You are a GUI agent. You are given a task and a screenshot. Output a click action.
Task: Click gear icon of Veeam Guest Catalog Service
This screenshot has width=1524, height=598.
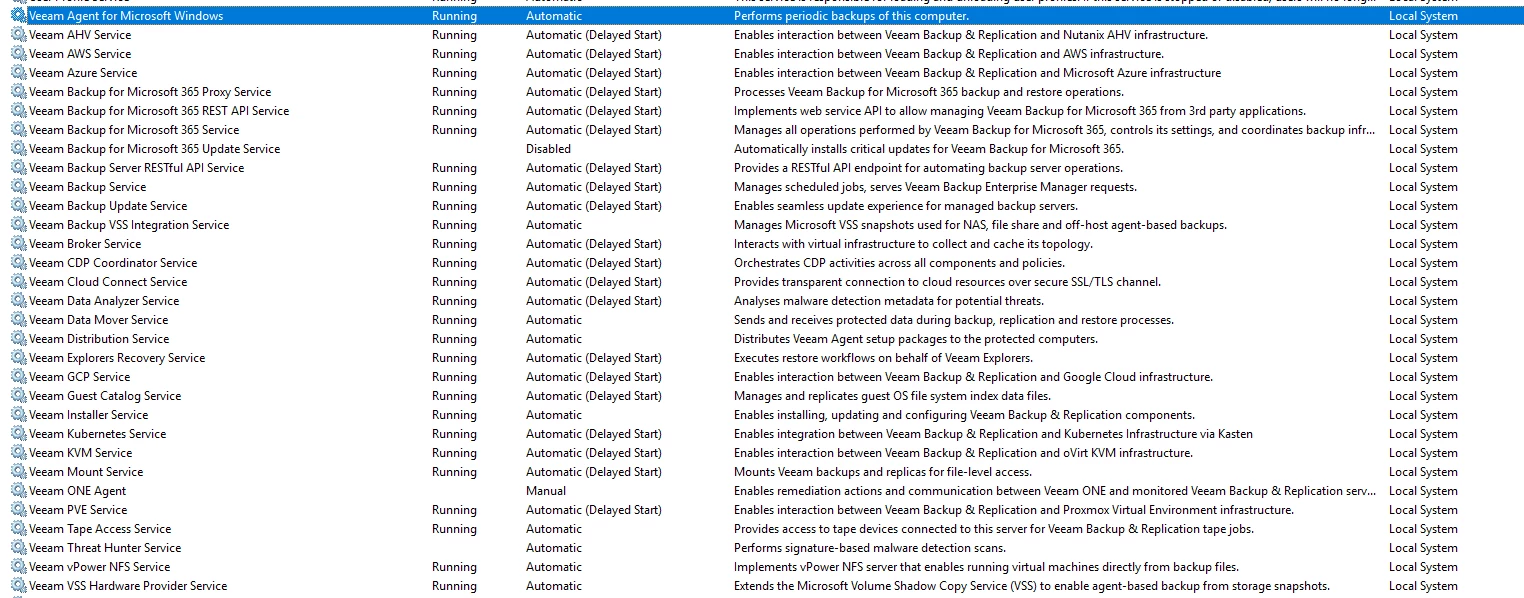[x=19, y=396]
